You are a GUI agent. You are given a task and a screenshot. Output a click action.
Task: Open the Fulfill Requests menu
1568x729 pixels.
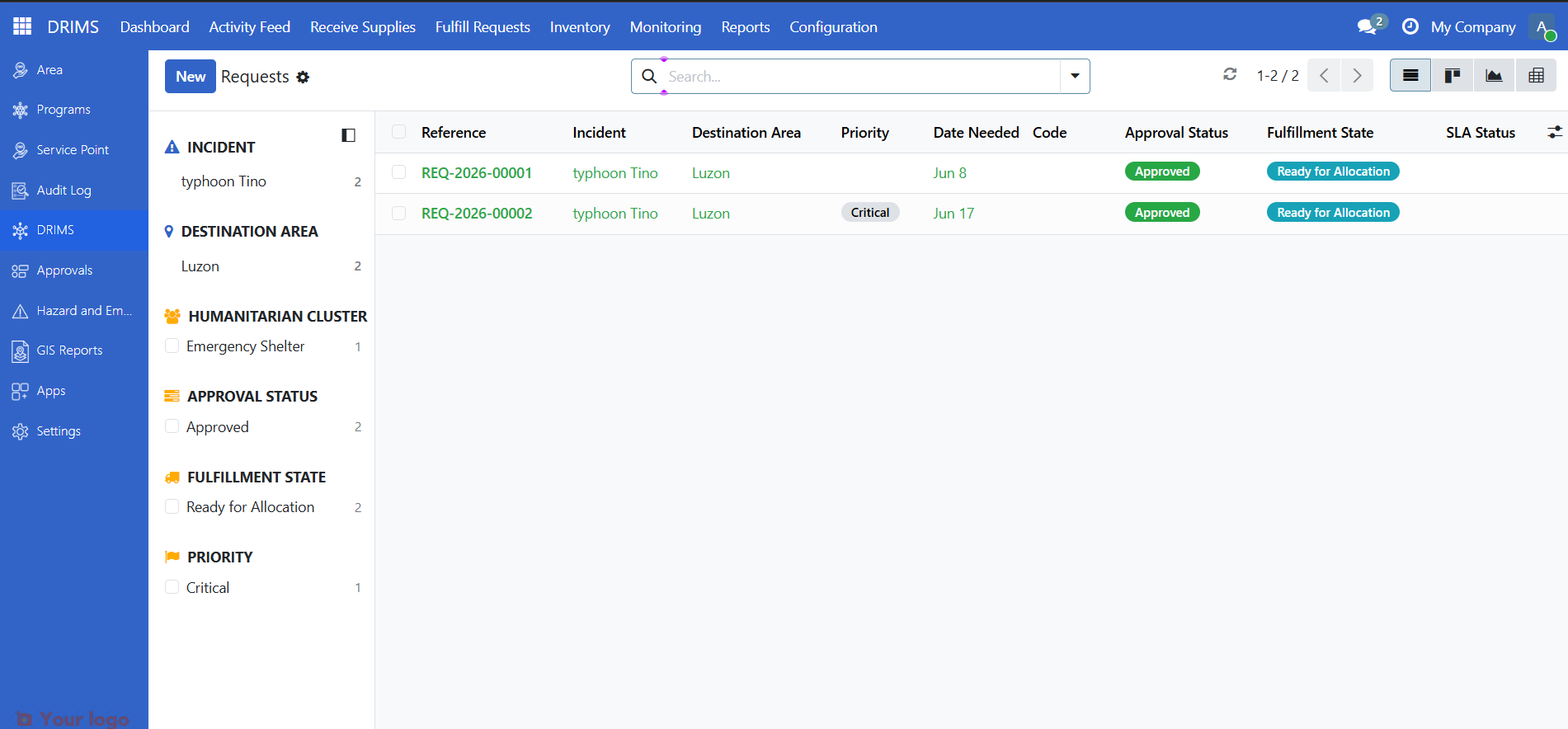(x=483, y=26)
